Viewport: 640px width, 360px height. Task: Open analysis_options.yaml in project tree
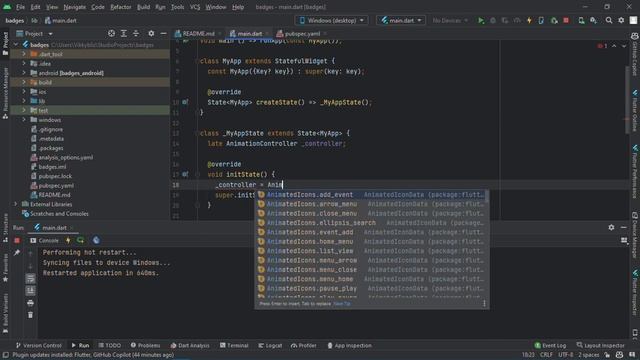65,157
